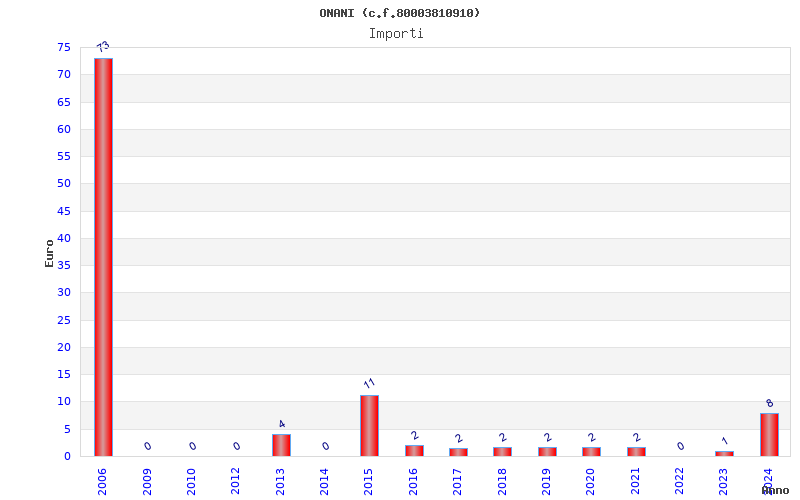This screenshot has height=500, width=800.
Task: Click the 10 tick on Euro axis
Action: point(64,402)
